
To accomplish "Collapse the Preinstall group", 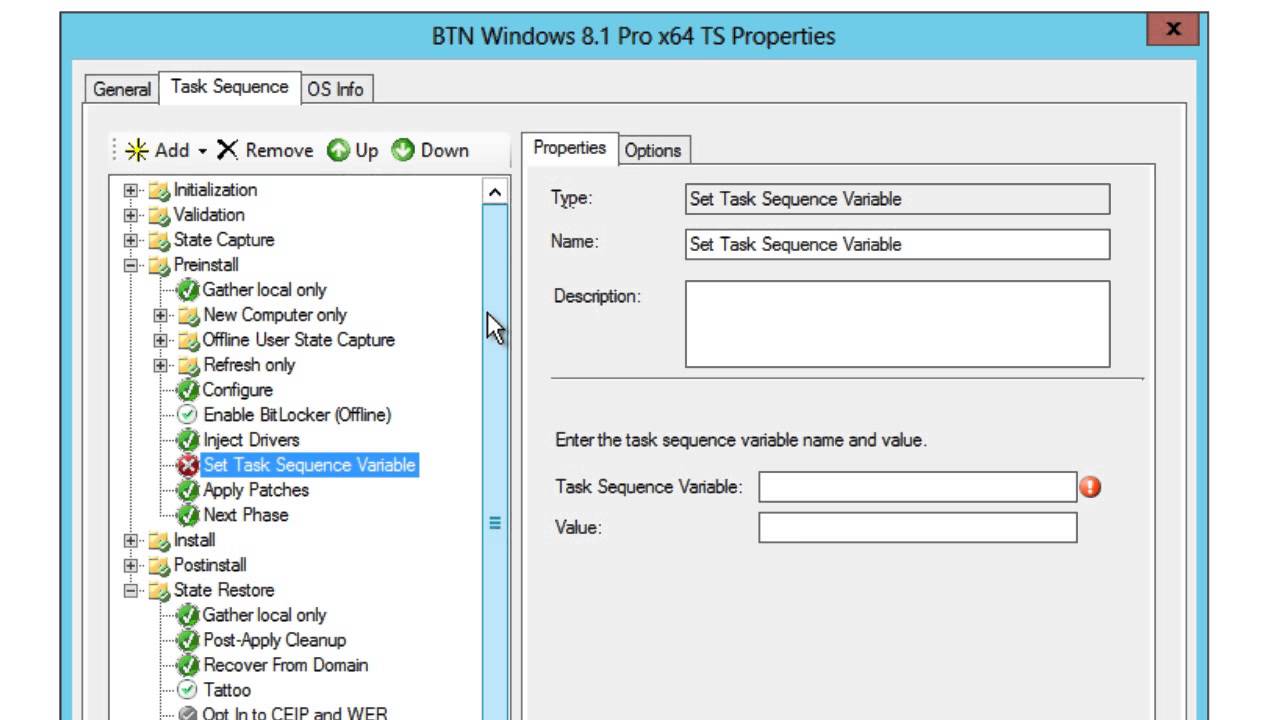I will 131,265.
